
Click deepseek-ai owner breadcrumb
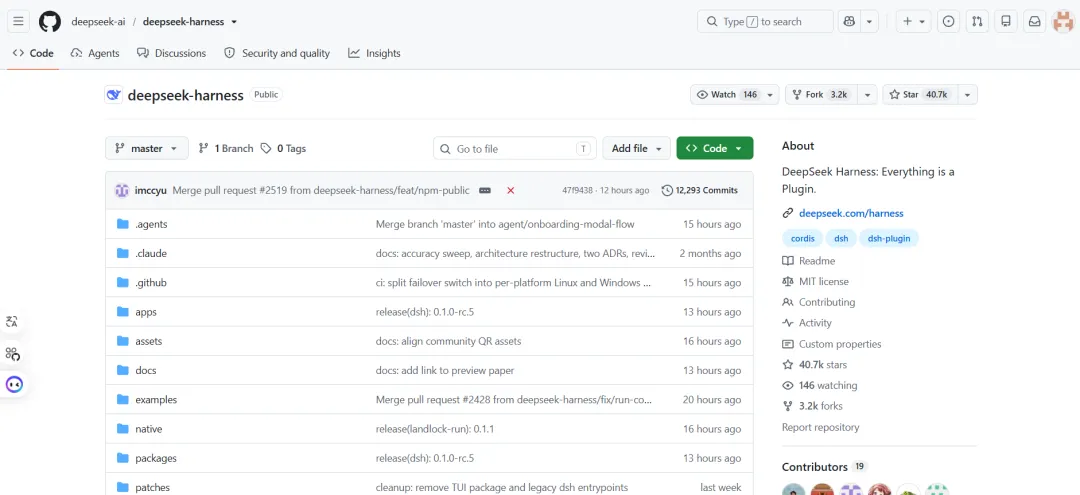click(98, 21)
